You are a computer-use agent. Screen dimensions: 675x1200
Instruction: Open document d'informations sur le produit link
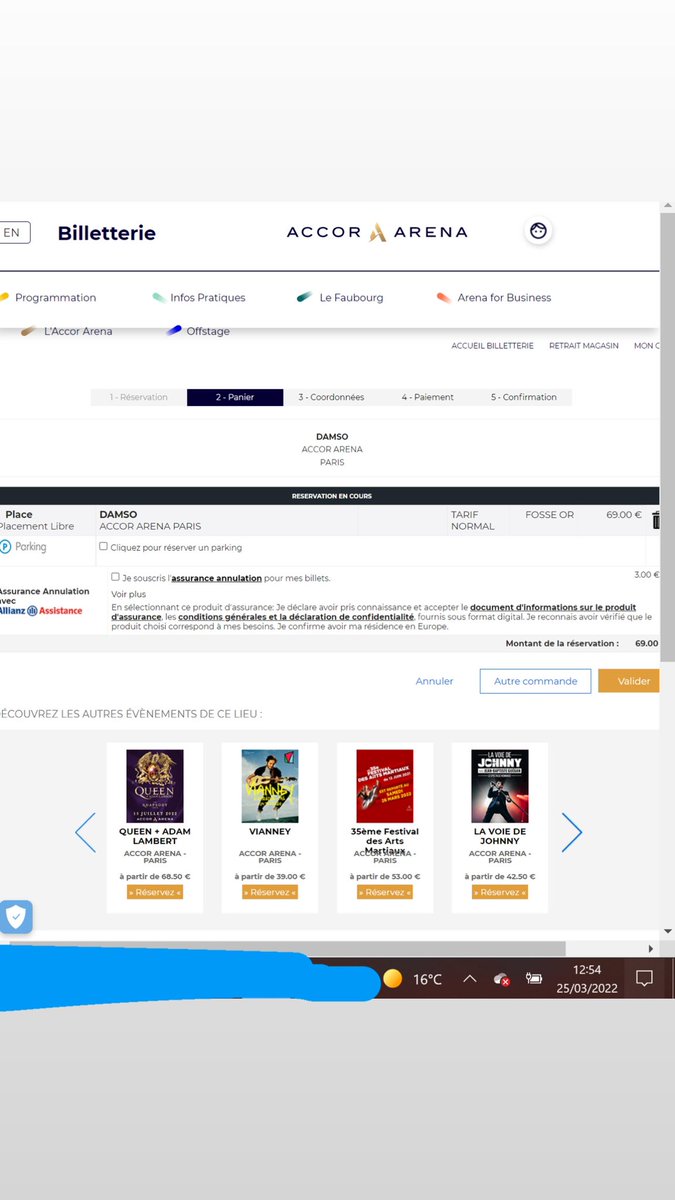point(553,607)
